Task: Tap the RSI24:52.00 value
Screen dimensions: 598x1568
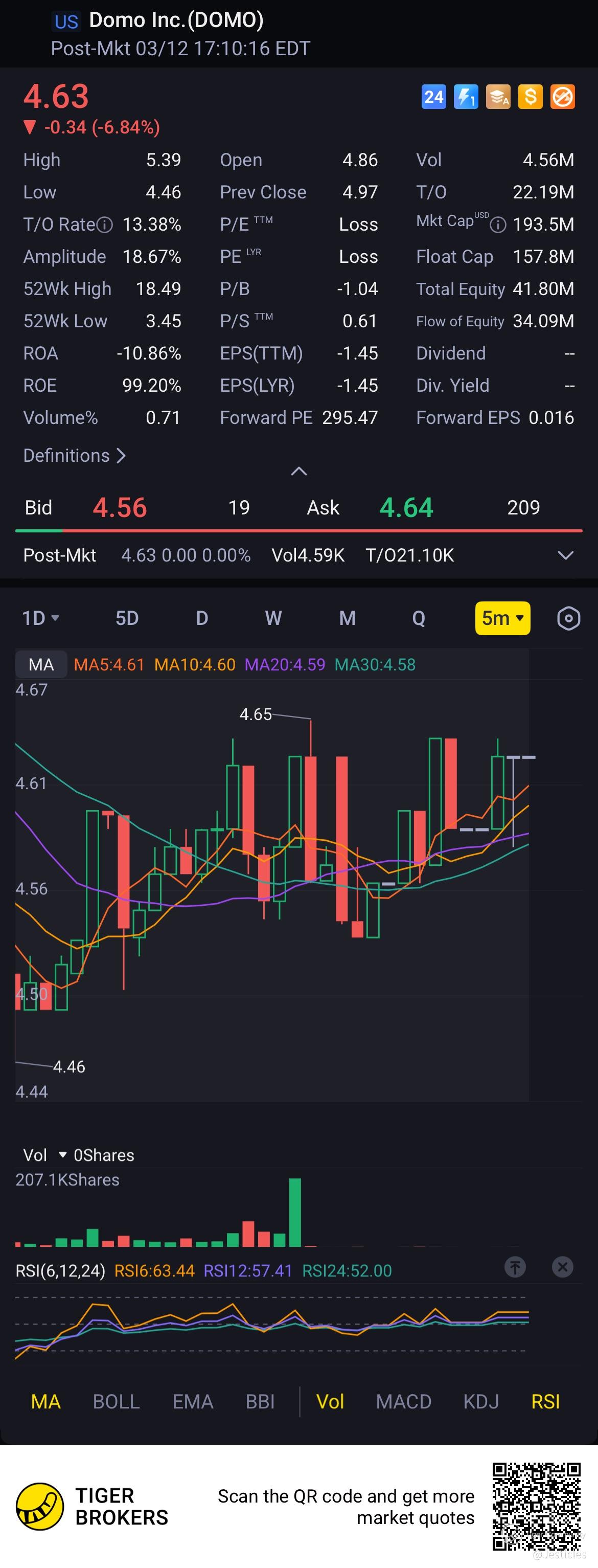Action: 347,1271
